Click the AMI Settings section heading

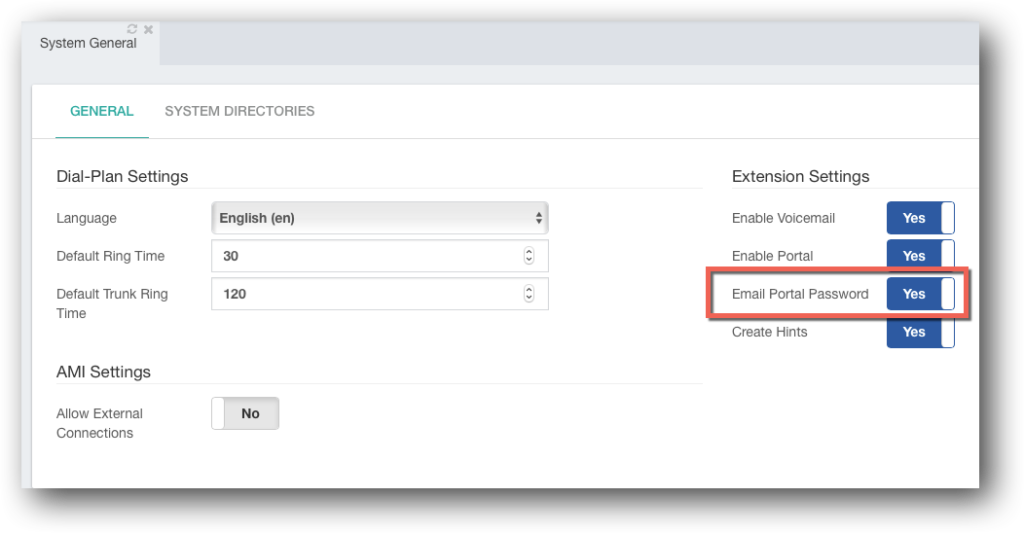coord(103,372)
